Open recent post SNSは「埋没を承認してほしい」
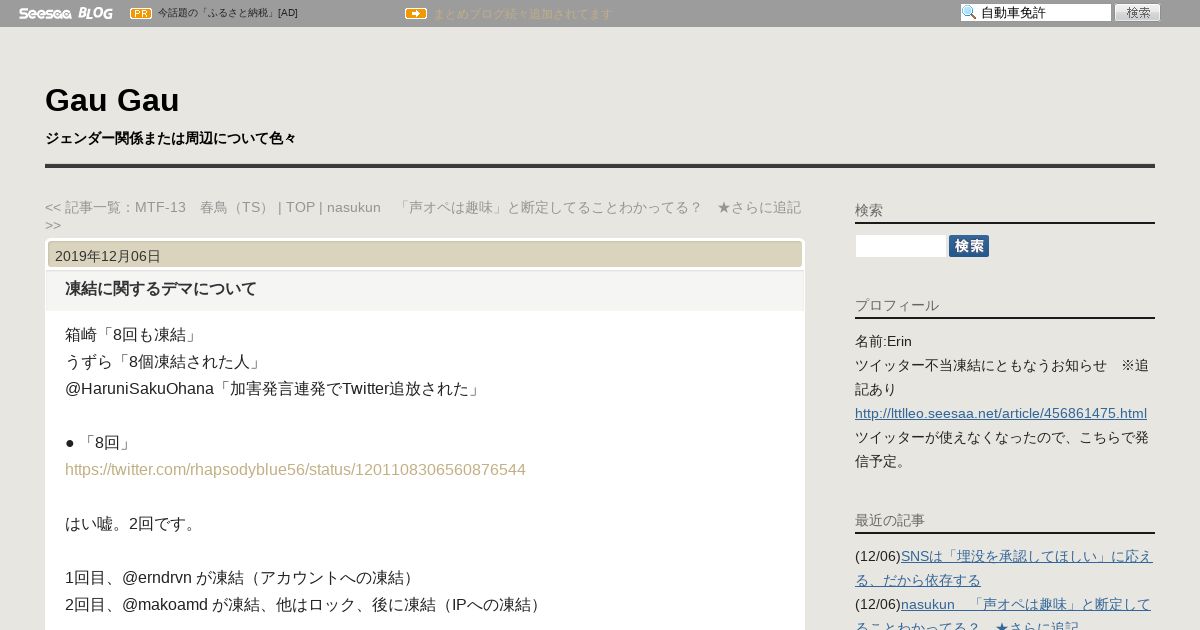Viewport: 1200px width, 630px height. (x=1004, y=567)
